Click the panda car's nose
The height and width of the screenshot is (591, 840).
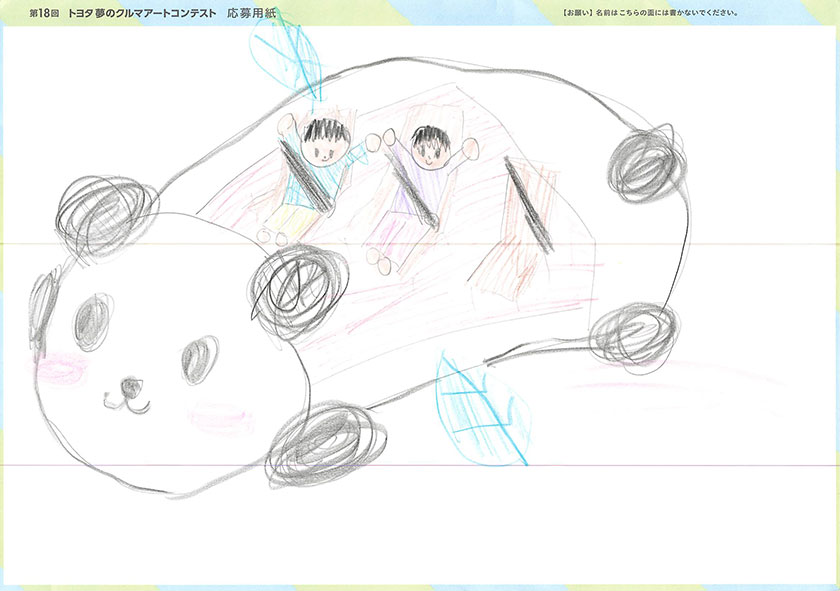pos(131,387)
